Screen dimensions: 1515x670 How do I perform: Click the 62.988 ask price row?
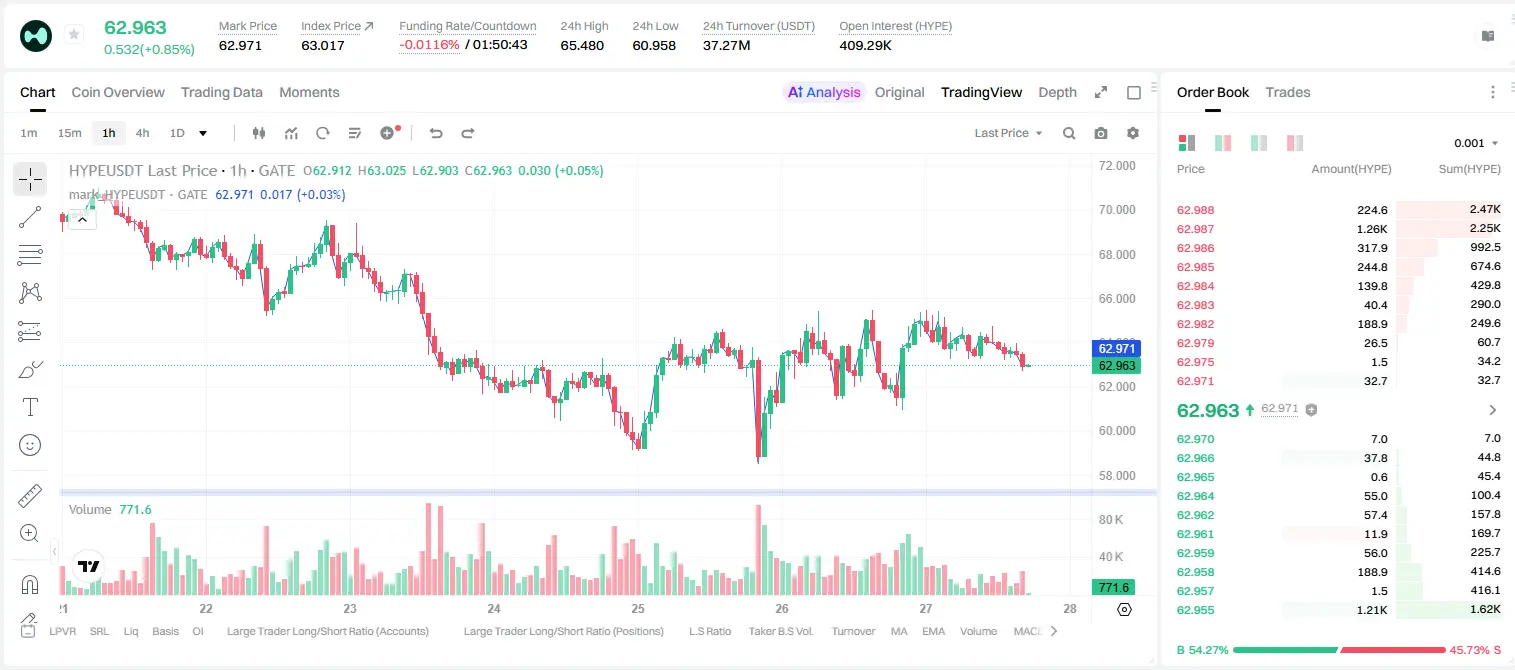point(1339,210)
